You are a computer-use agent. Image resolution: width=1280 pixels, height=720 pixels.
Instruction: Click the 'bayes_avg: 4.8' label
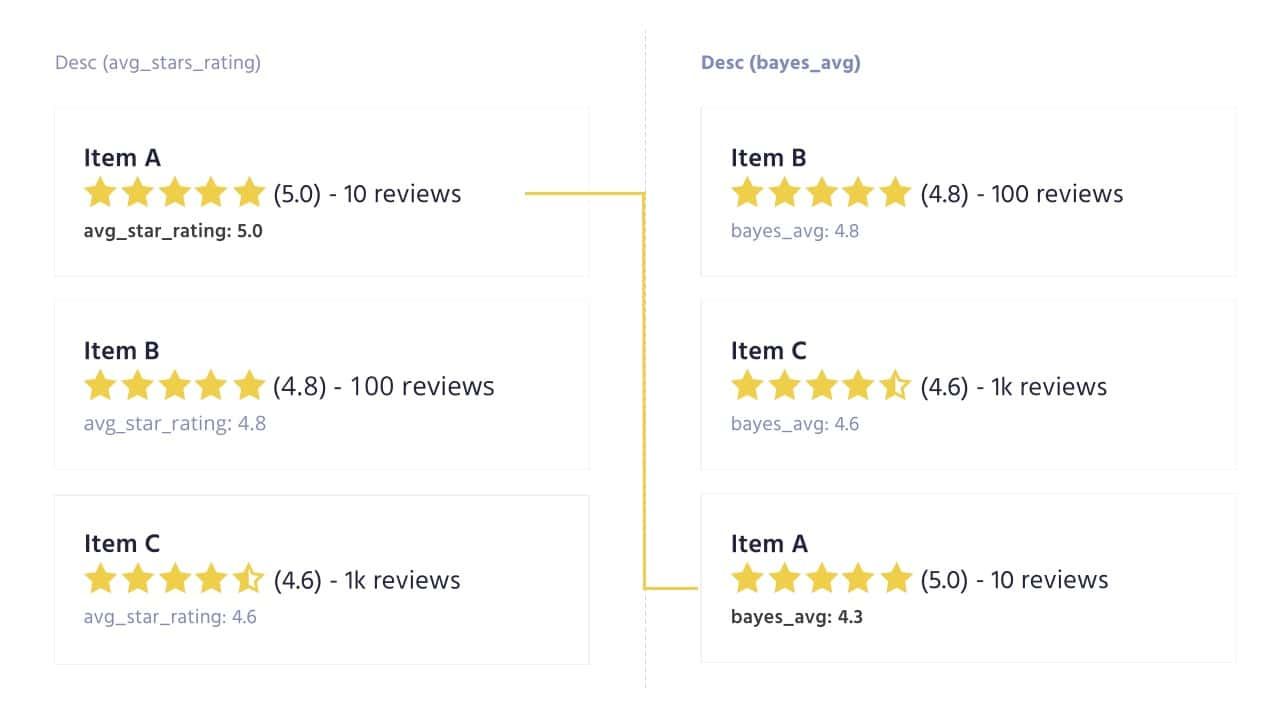[795, 231]
